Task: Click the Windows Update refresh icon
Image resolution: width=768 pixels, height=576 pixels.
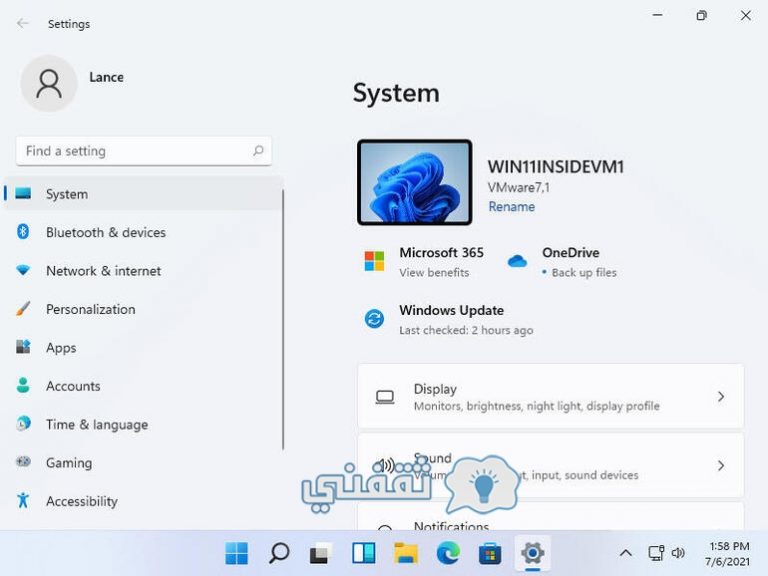Action: click(374, 319)
